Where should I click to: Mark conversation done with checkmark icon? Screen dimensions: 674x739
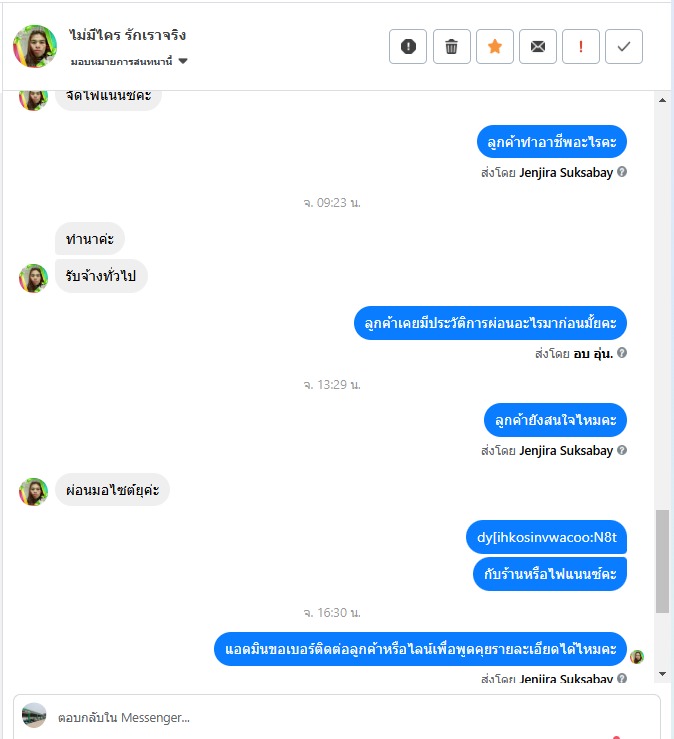(624, 46)
